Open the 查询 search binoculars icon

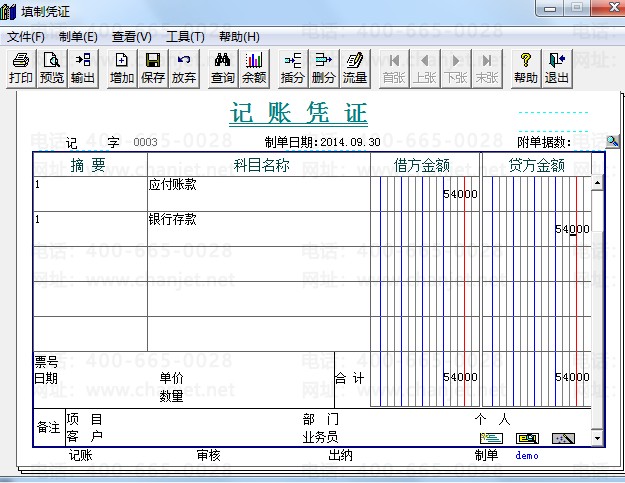click(223, 67)
